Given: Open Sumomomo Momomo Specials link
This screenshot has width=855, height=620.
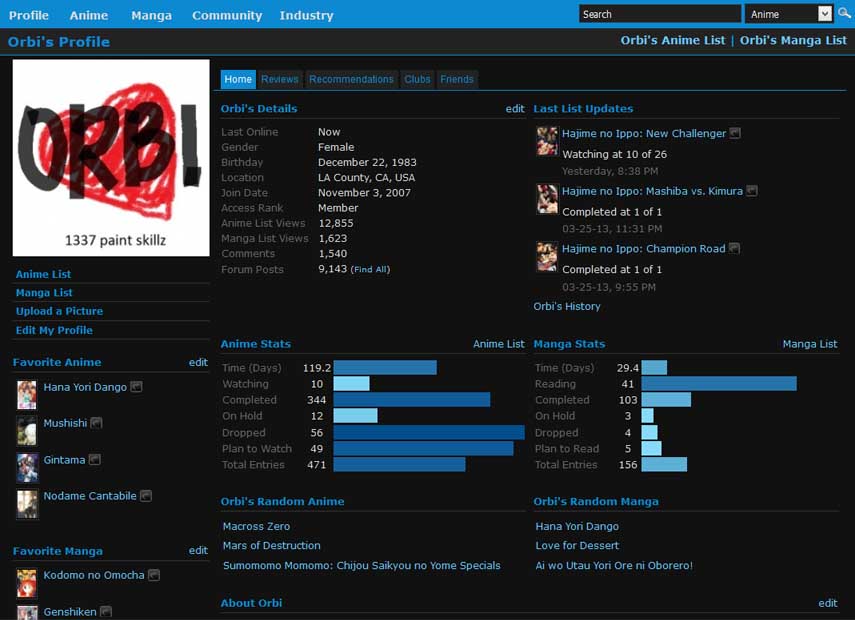Looking at the screenshot, I should 362,565.
